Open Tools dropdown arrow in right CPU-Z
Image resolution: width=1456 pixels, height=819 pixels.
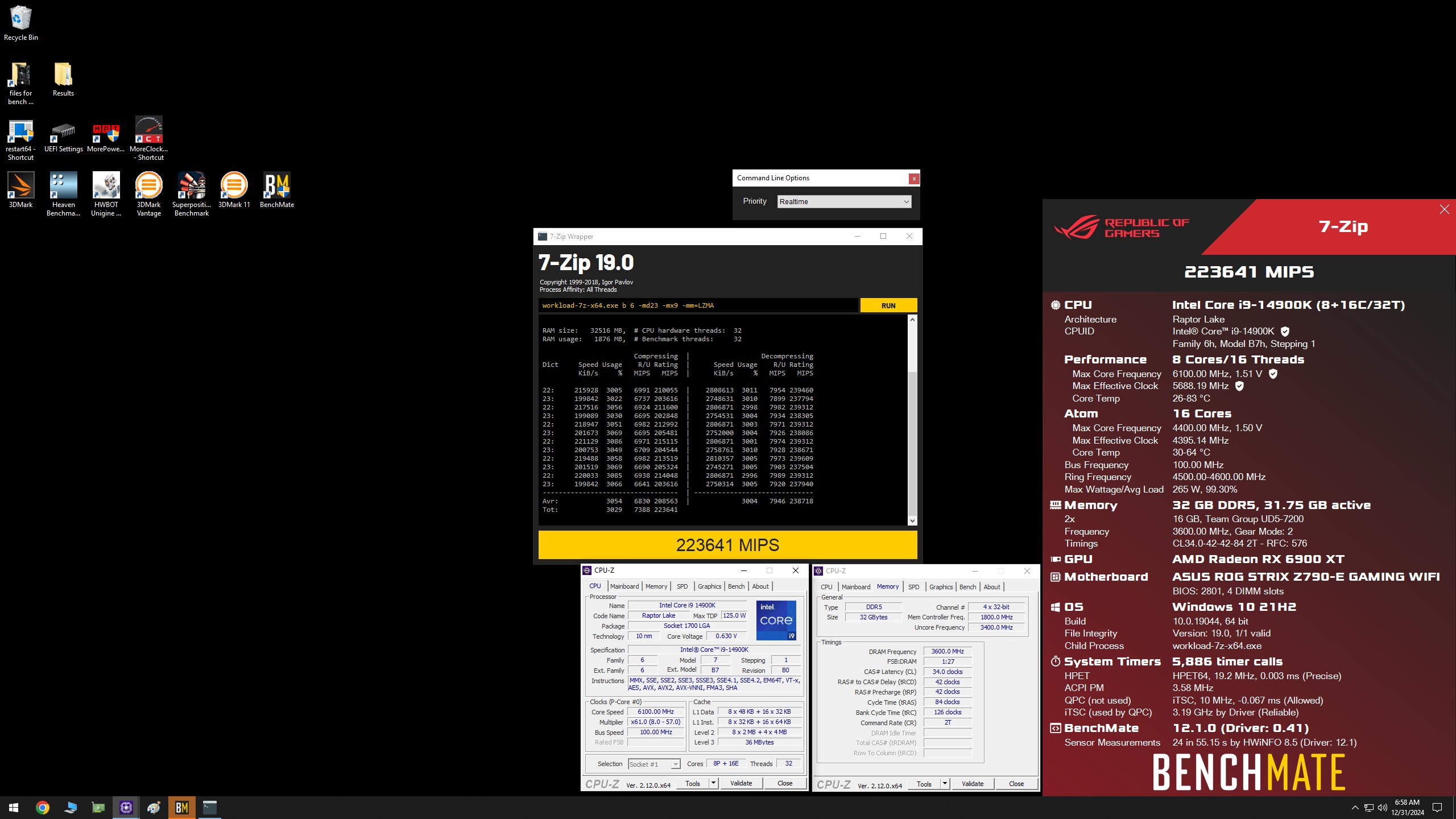click(x=945, y=784)
